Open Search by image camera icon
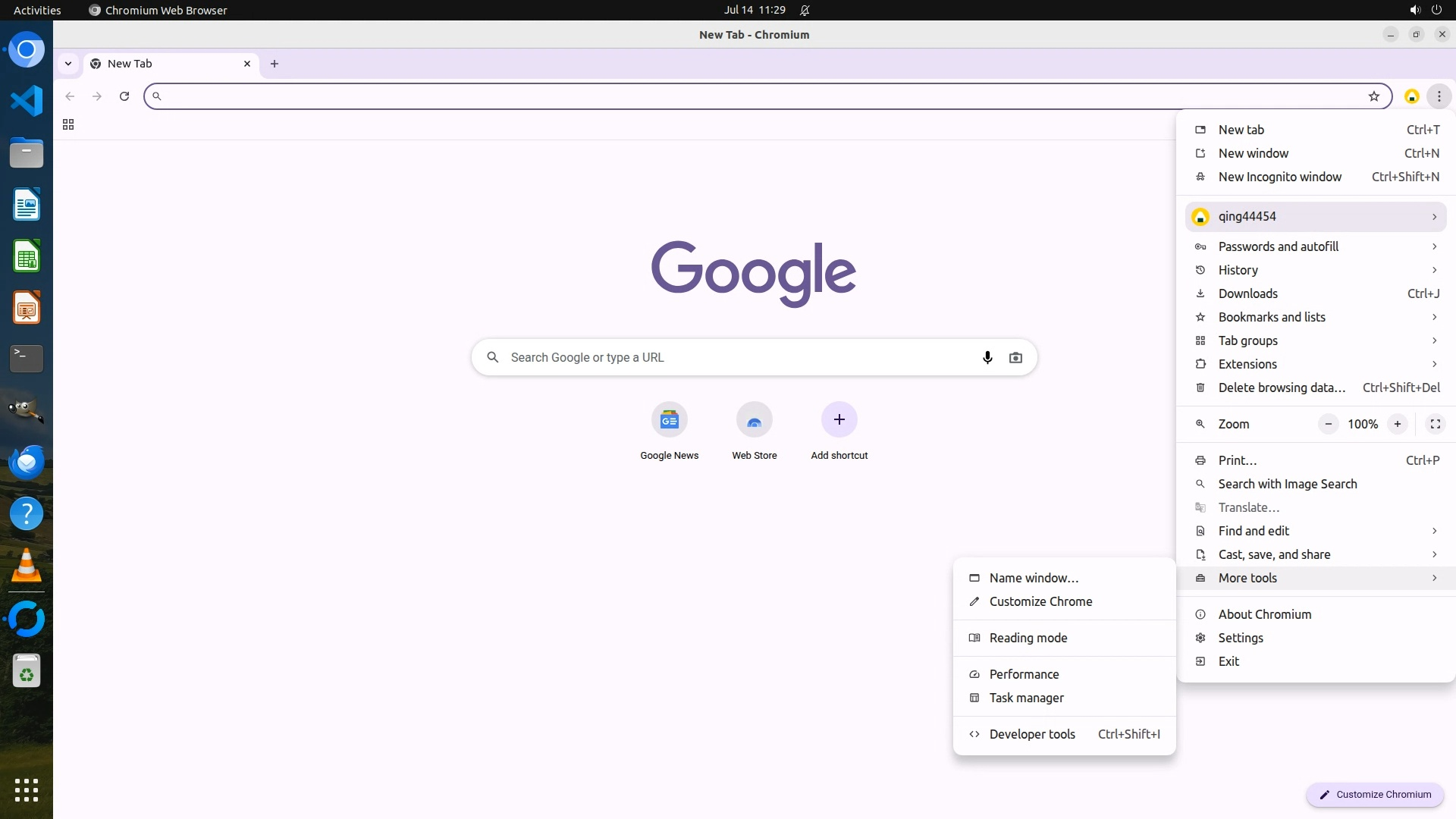1456x819 pixels. (1015, 357)
